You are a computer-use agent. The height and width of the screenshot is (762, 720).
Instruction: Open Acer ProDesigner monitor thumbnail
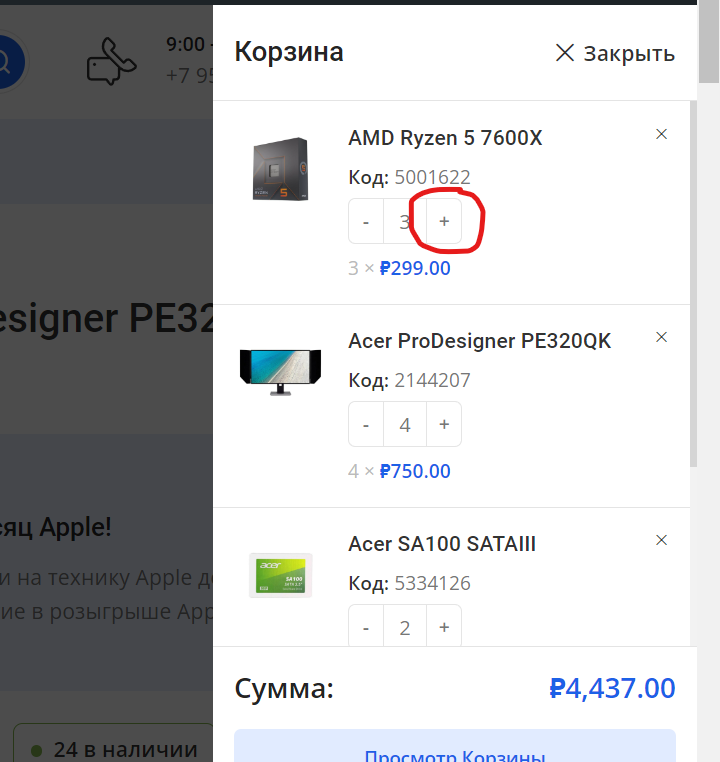(x=280, y=372)
